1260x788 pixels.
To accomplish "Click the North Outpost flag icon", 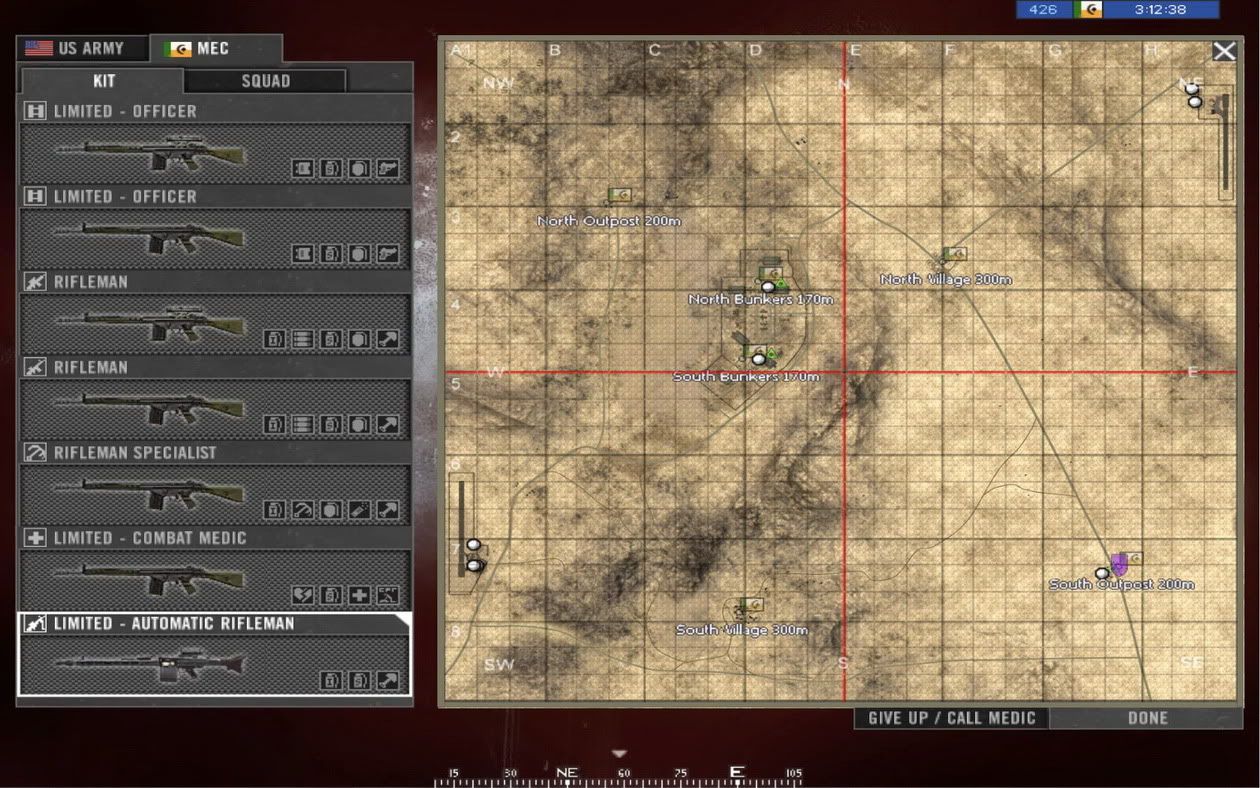I will click(x=619, y=195).
